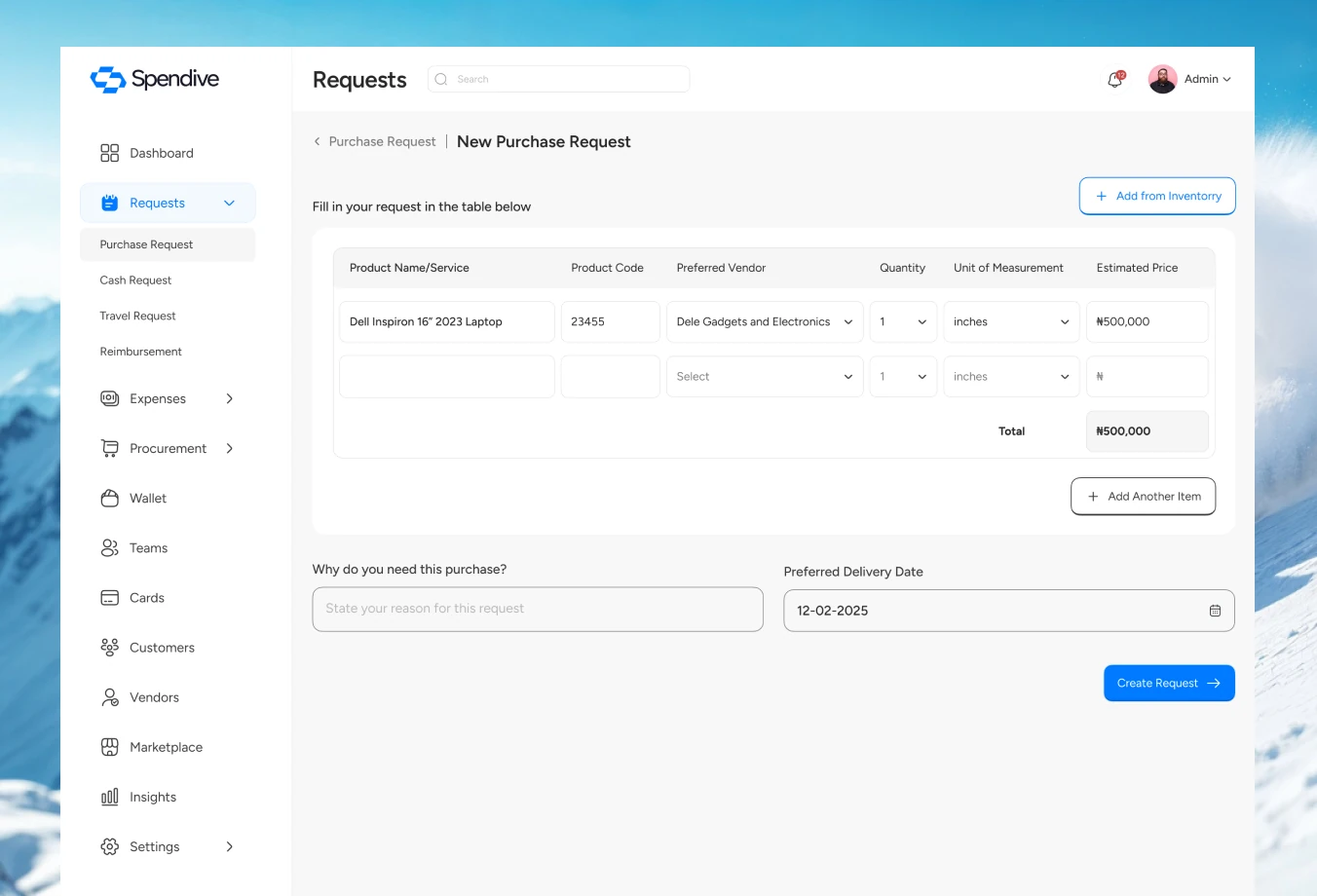Image resolution: width=1317 pixels, height=896 pixels.
Task: Open Reimbursement in sidebar submenu
Action: (x=140, y=352)
